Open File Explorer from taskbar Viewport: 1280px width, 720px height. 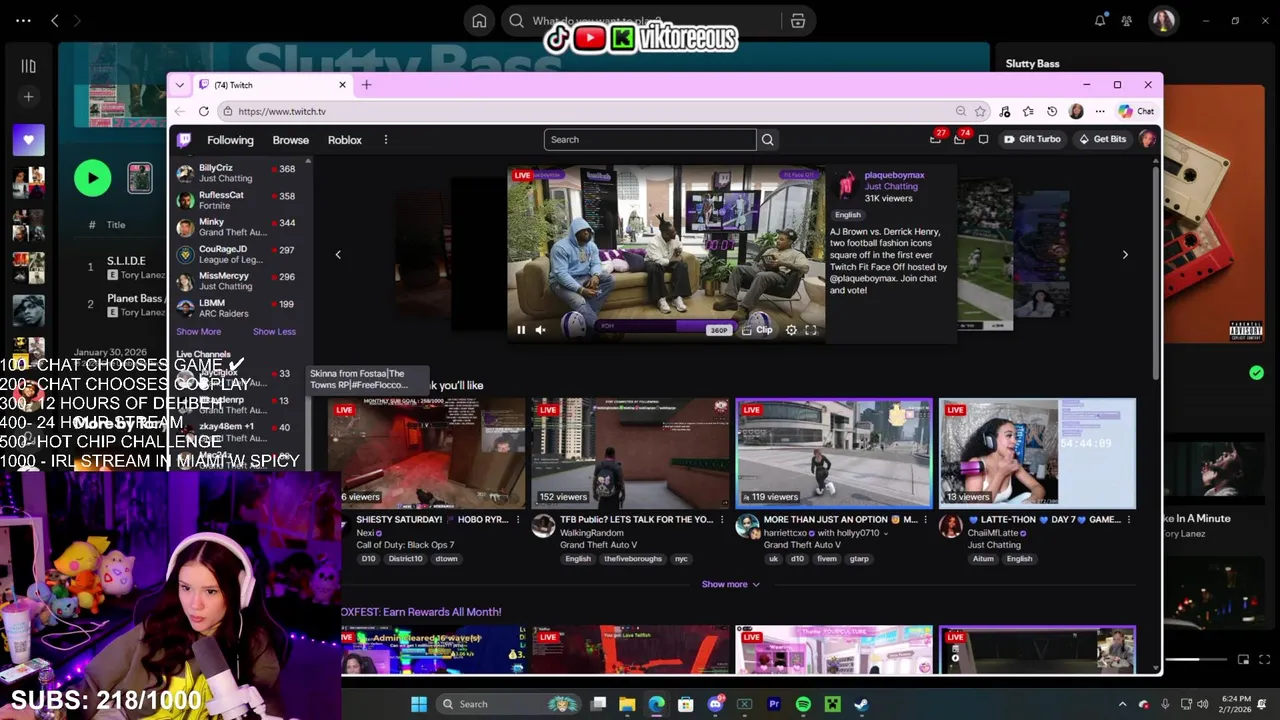click(x=627, y=704)
